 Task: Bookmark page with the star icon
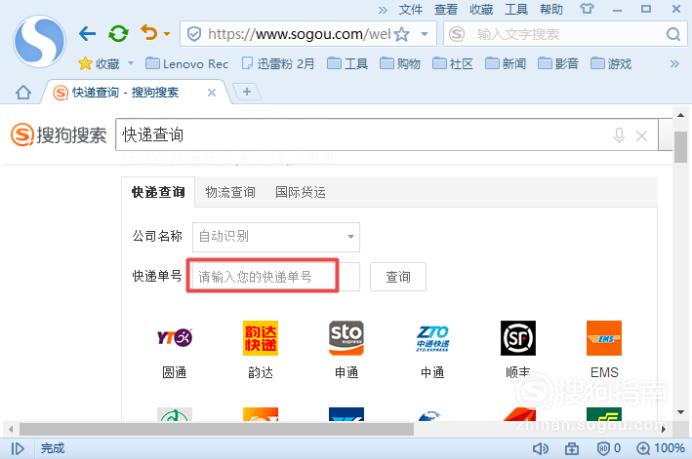click(x=402, y=34)
